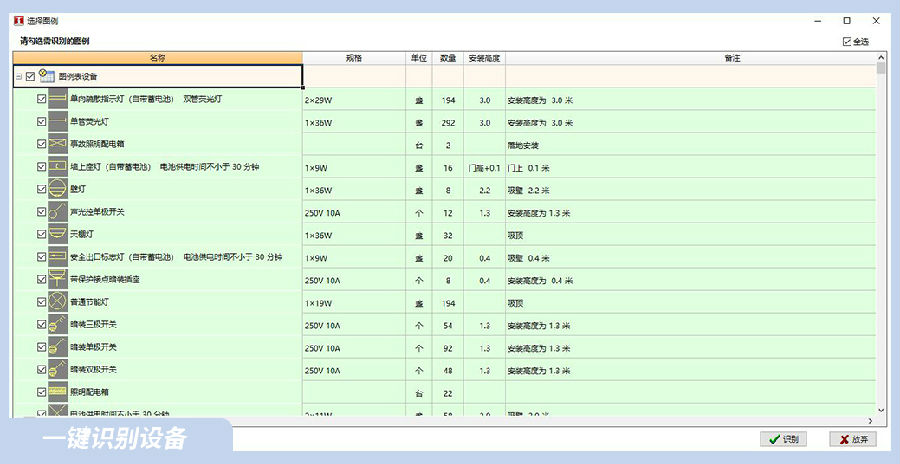This screenshot has height=464, width=900.
Task: Click the 识别 recognize button
Action: pos(783,439)
